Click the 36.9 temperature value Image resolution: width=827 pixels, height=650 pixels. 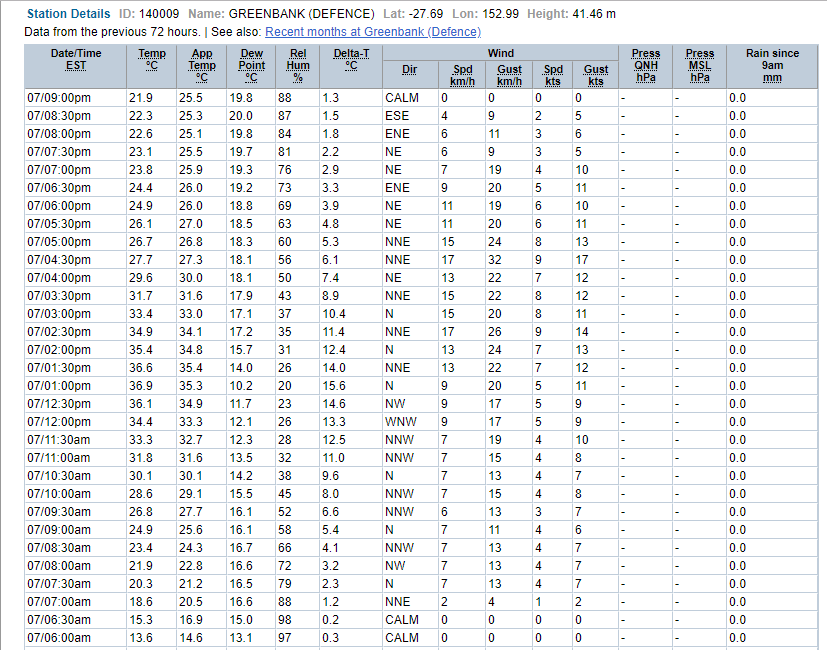[x=140, y=386]
